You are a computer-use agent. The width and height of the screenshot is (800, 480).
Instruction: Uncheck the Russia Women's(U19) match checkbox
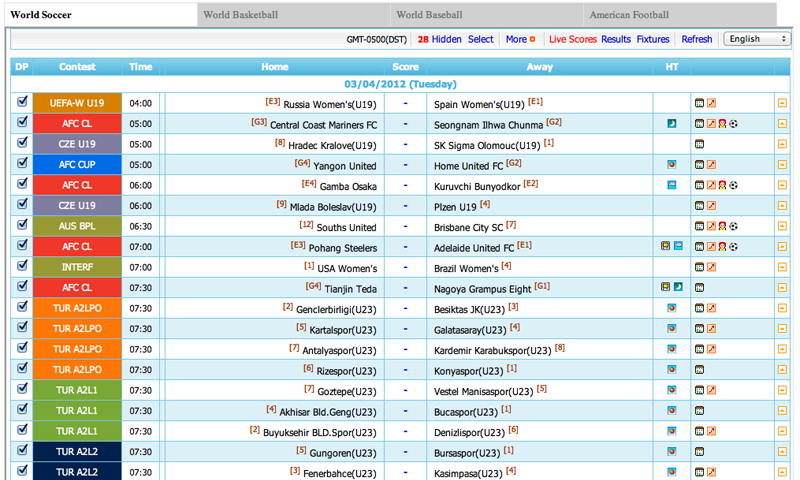[x=22, y=102]
